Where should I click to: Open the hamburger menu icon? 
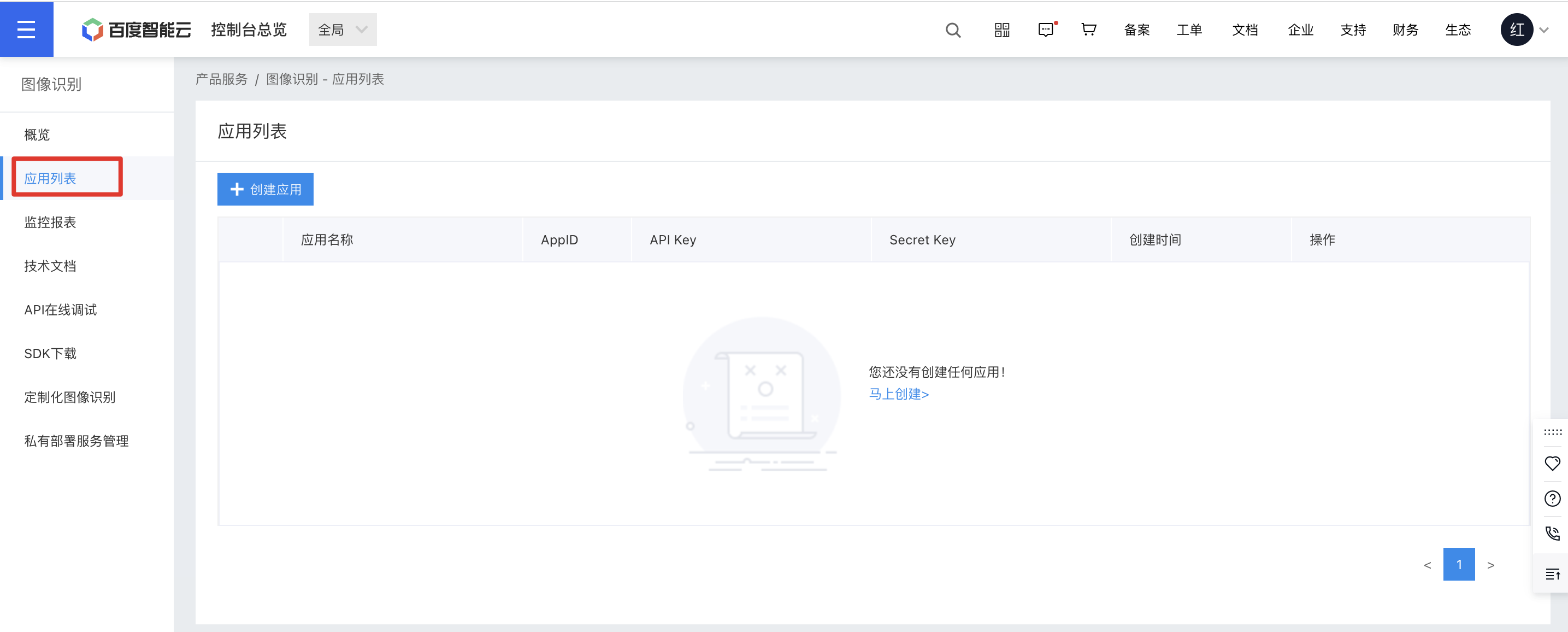(26, 29)
